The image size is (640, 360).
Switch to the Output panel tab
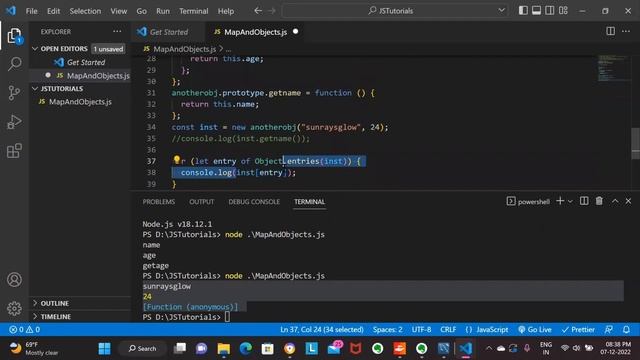pyautogui.click(x=201, y=202)
